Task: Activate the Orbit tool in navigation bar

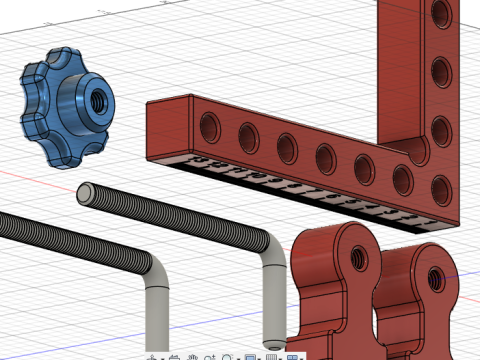Action: [152, 358]
